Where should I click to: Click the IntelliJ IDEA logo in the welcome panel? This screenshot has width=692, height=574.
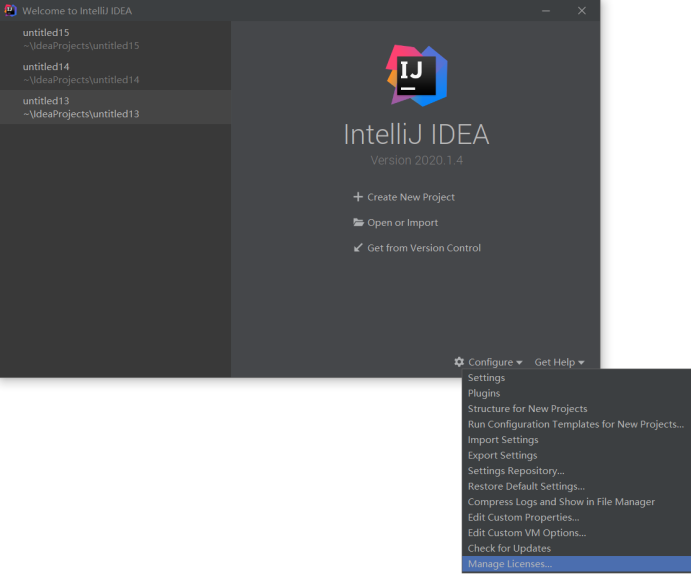pyautogui.click(x=417, y=75)
